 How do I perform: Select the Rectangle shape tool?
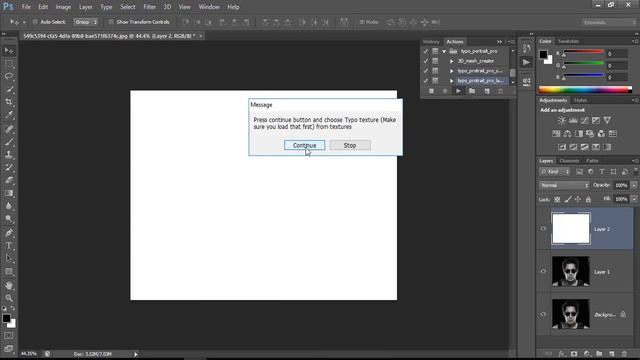[x=9, y=271]
